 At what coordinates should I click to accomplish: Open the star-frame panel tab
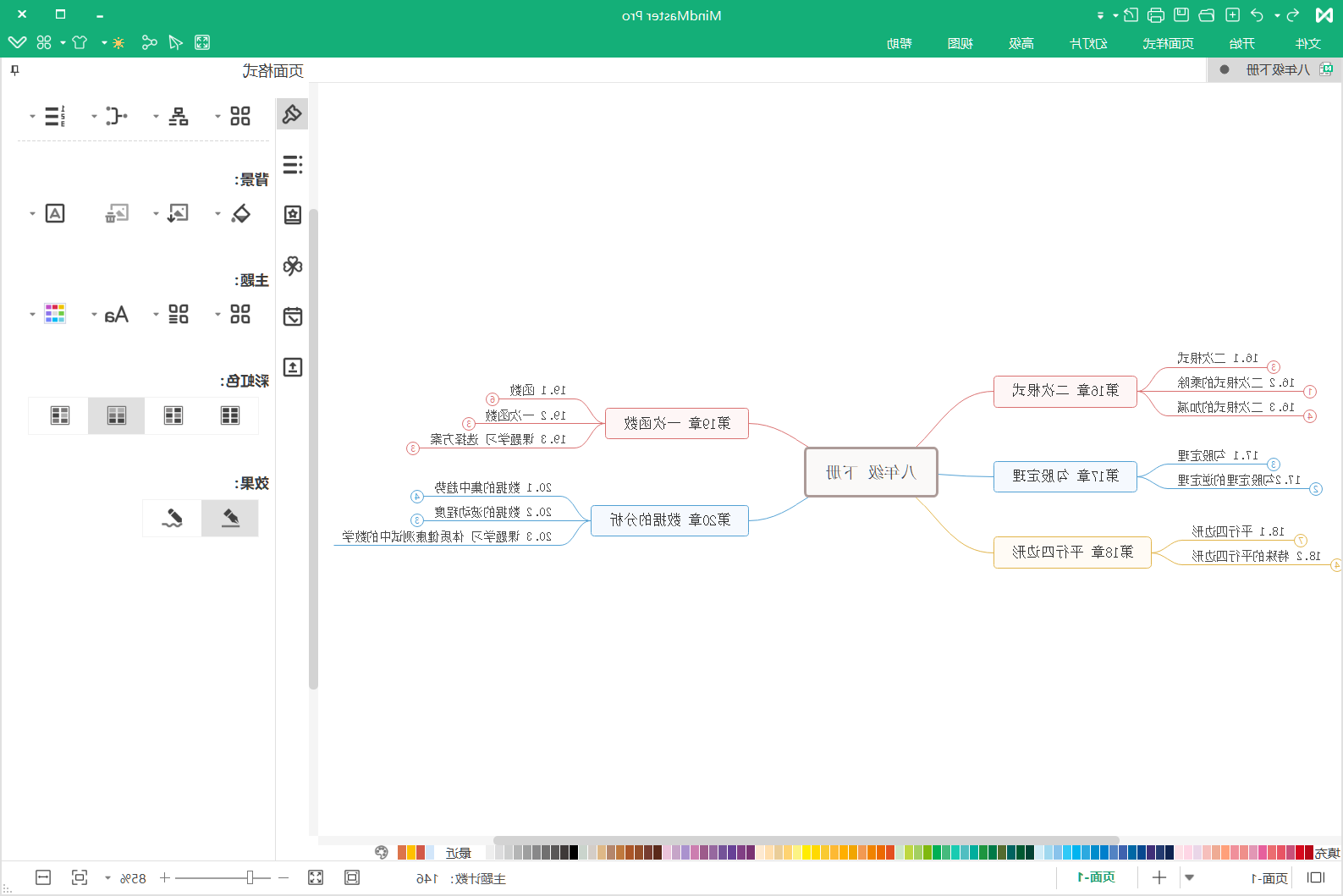tap(292, 215)
